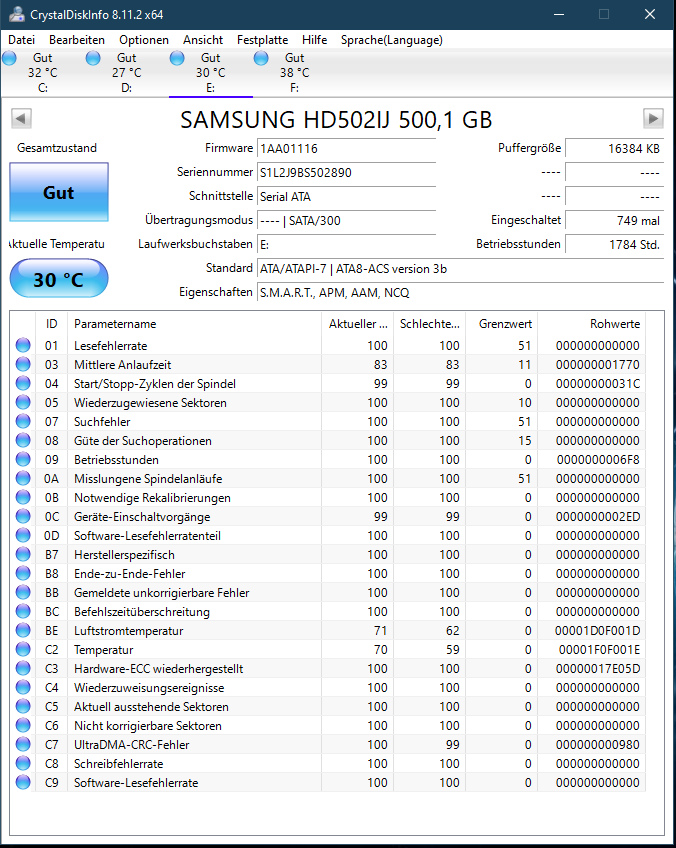Open the Ansicht menu

coord(203,39)
